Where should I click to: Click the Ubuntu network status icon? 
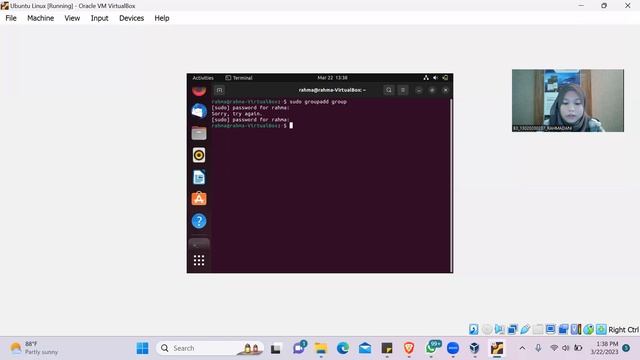point(426,78)
